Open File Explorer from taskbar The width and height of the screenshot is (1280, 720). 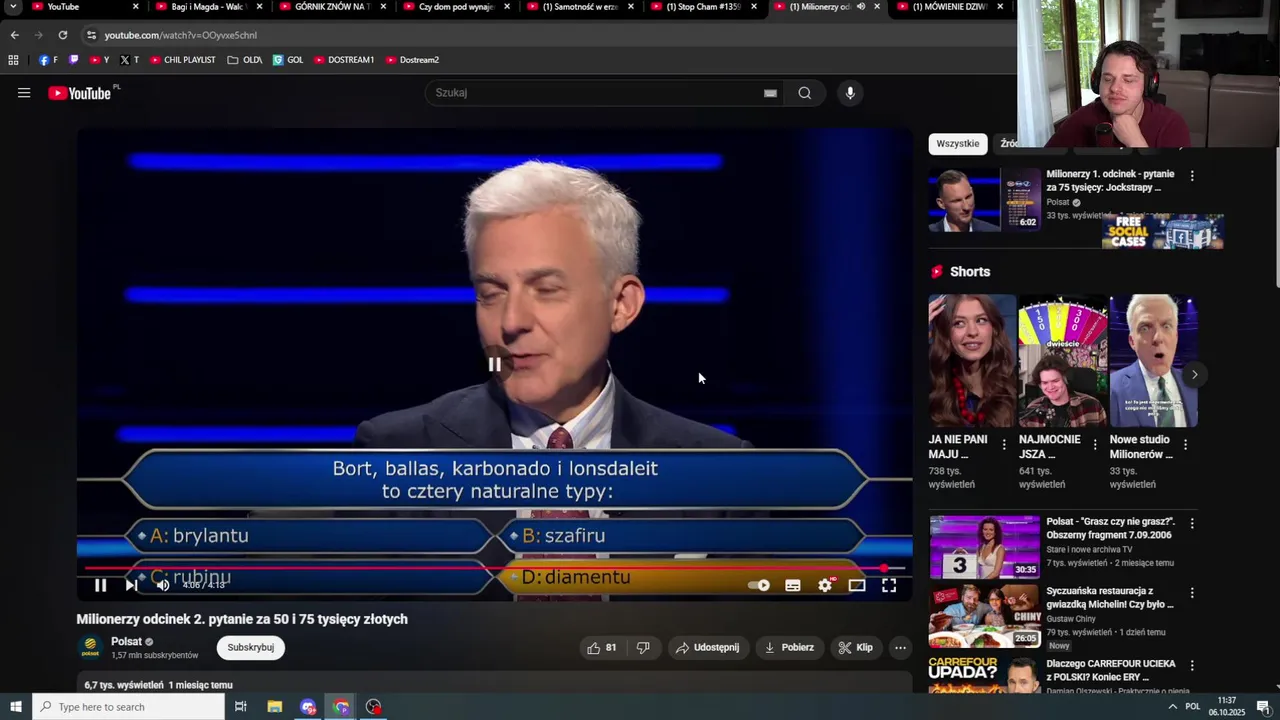pyautogui.click(x=275, y=707)
